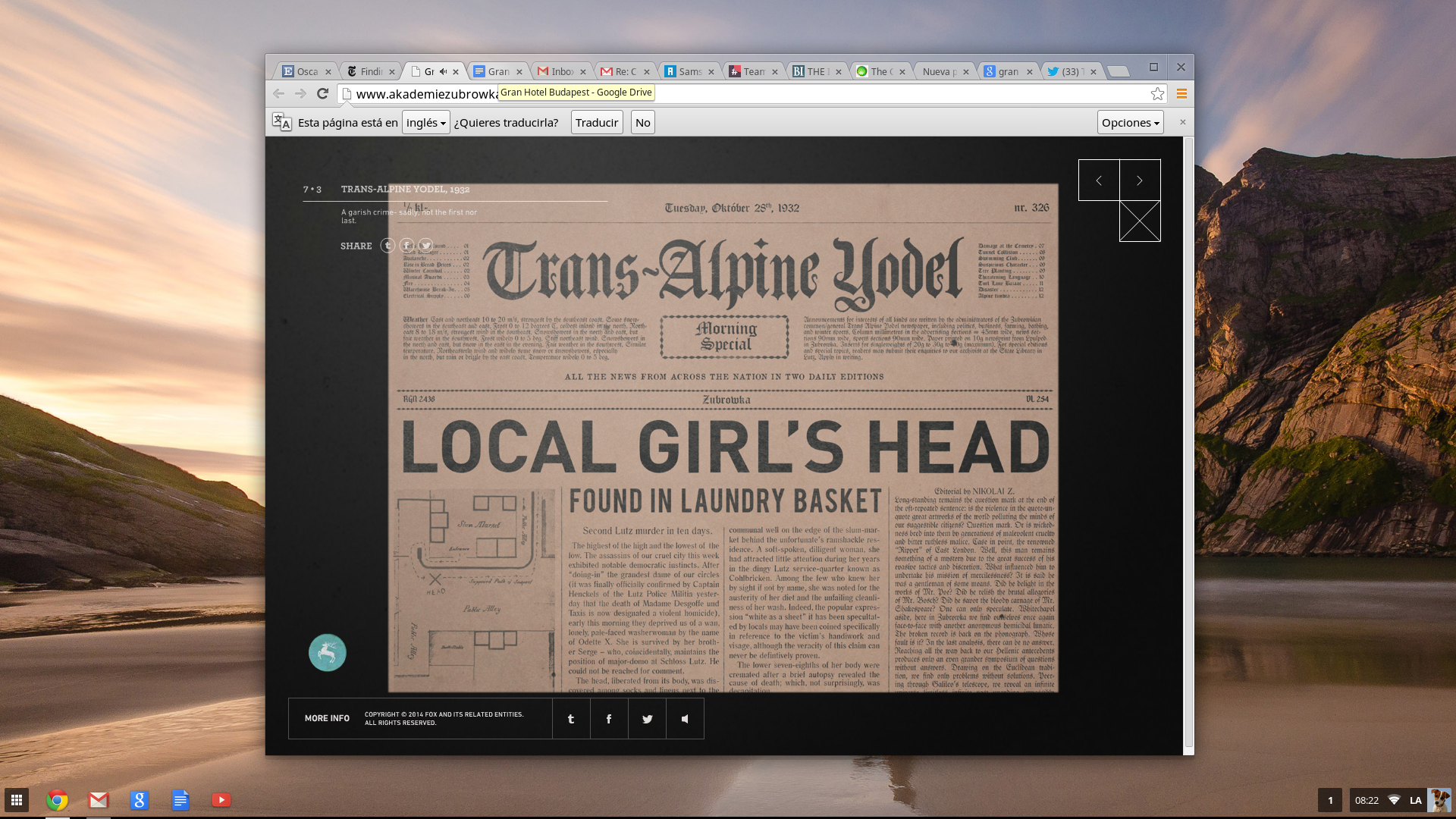
Task: Close the Osca tab
Action: point(328,71)
